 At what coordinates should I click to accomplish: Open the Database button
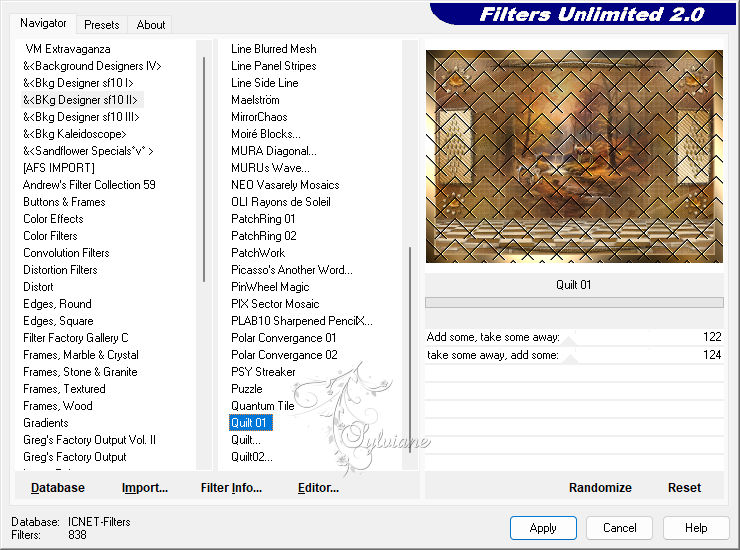58,488
